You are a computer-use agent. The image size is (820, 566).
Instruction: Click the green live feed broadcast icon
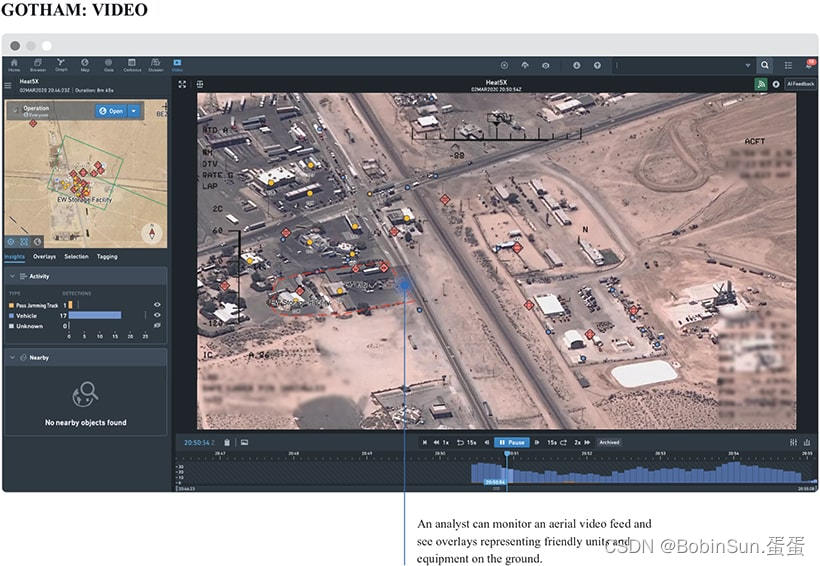click(x=760, y=84)
